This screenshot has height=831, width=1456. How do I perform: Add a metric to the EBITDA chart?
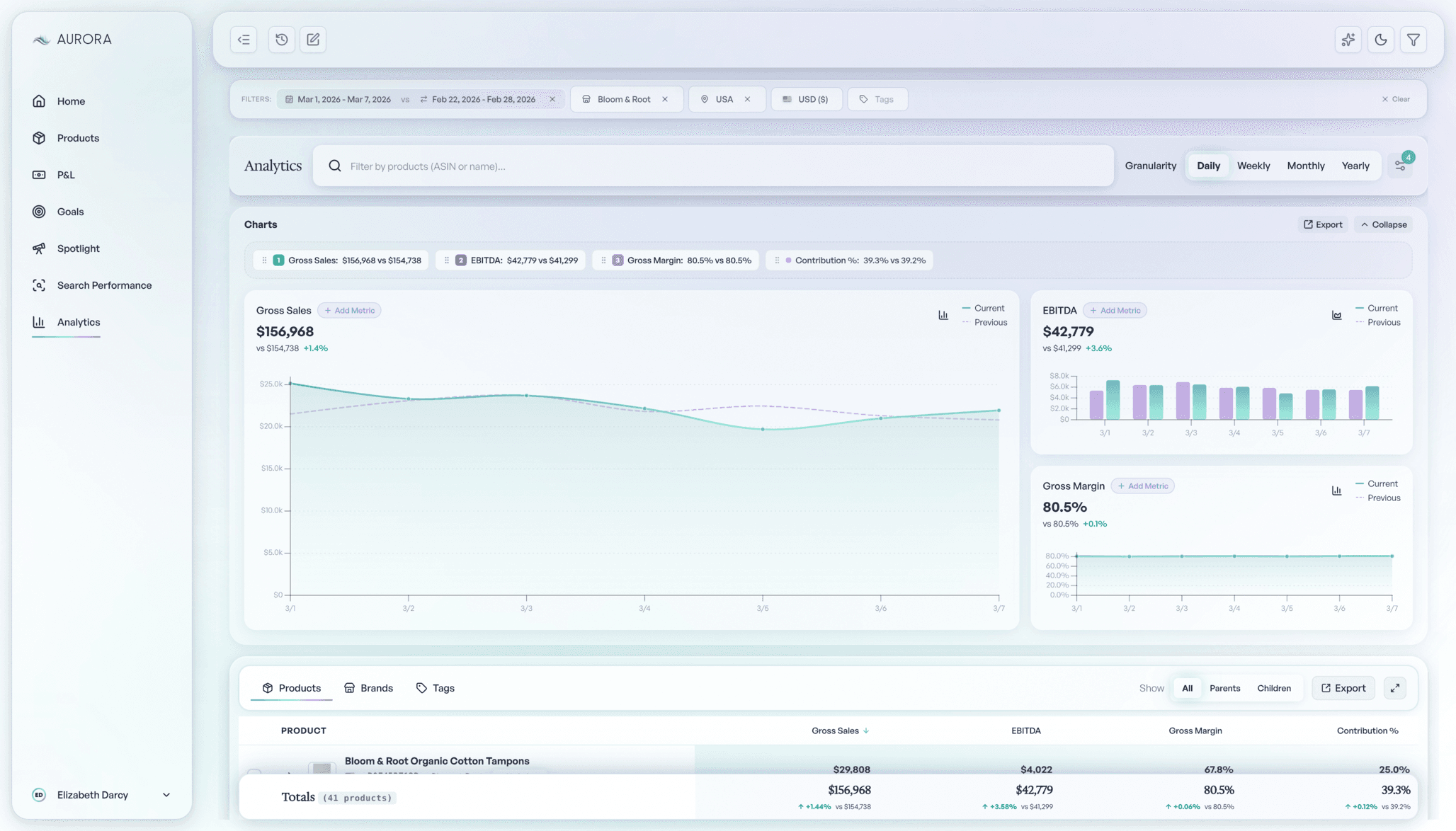point(1115,310)
